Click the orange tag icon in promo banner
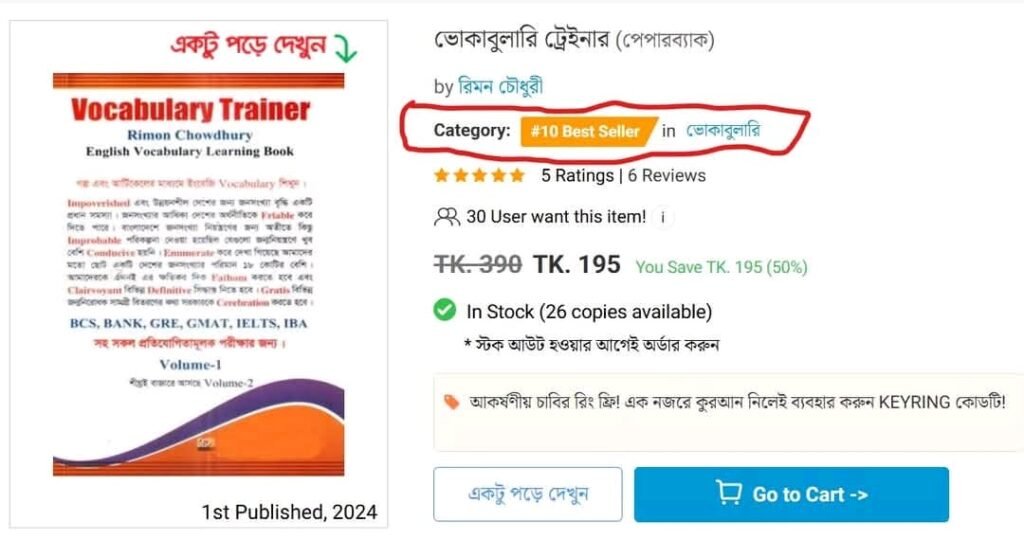 [451, 402]
